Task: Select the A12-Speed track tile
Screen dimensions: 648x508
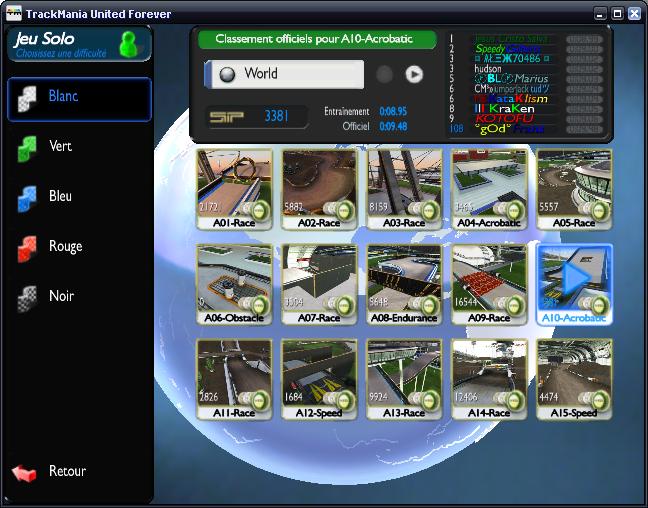Action: [x=319, y=374]
